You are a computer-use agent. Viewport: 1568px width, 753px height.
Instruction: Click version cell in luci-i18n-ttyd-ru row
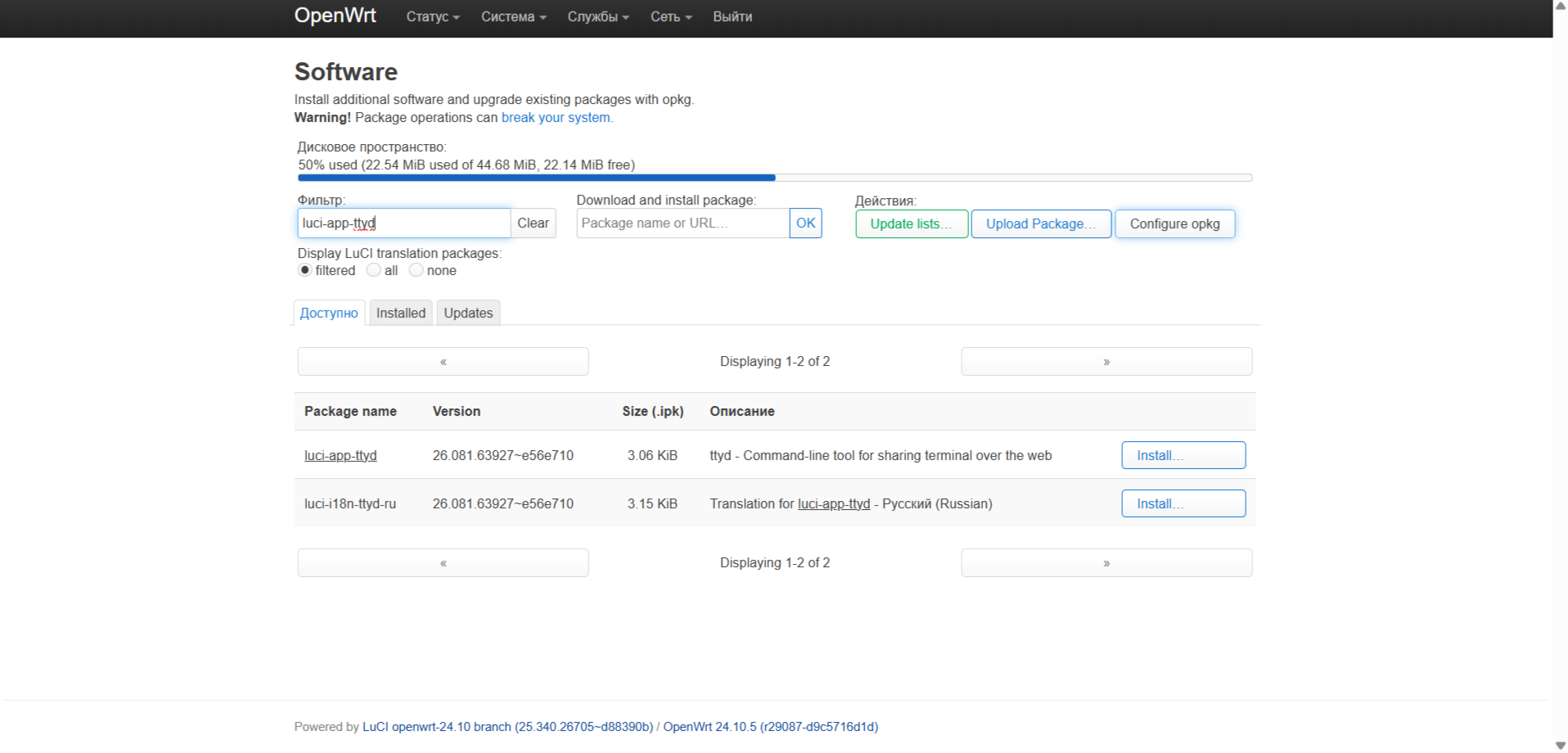click(503, 504)
